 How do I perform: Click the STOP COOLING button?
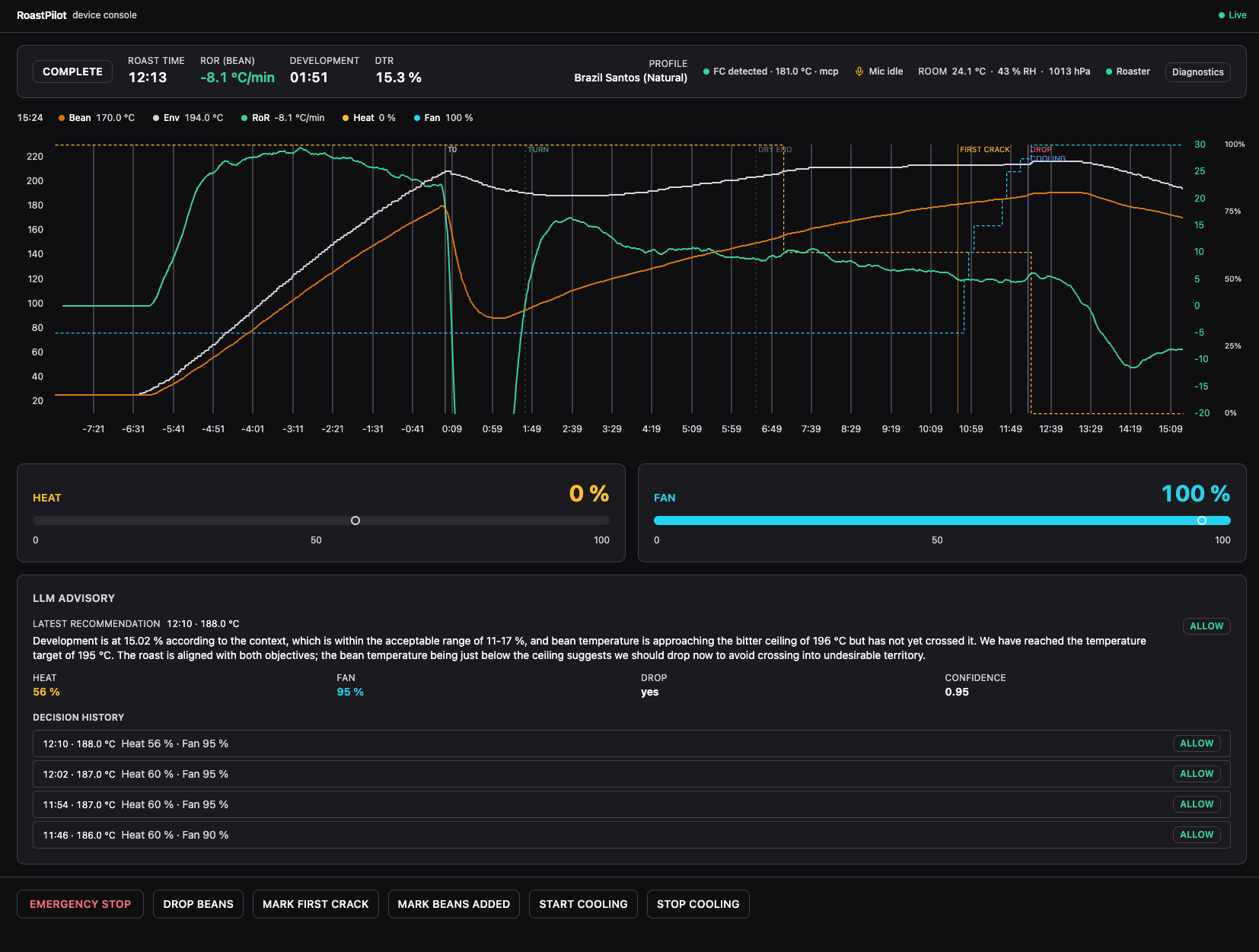(698, 904)
